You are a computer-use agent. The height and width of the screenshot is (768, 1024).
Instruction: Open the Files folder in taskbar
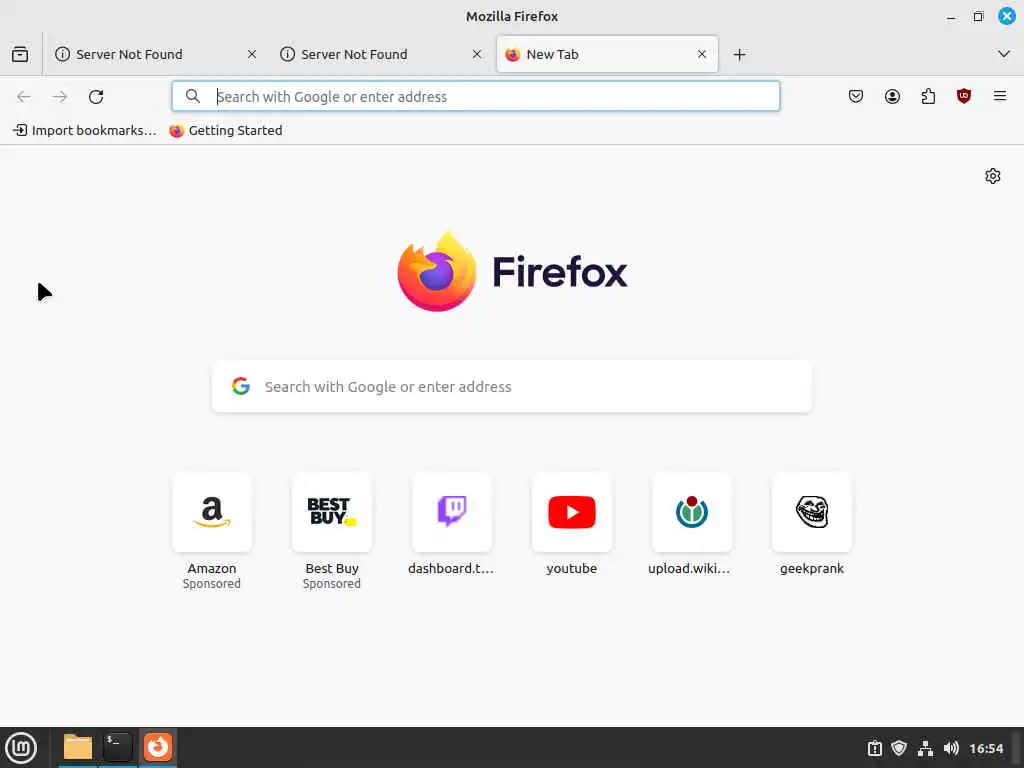(x=78, y=747)
